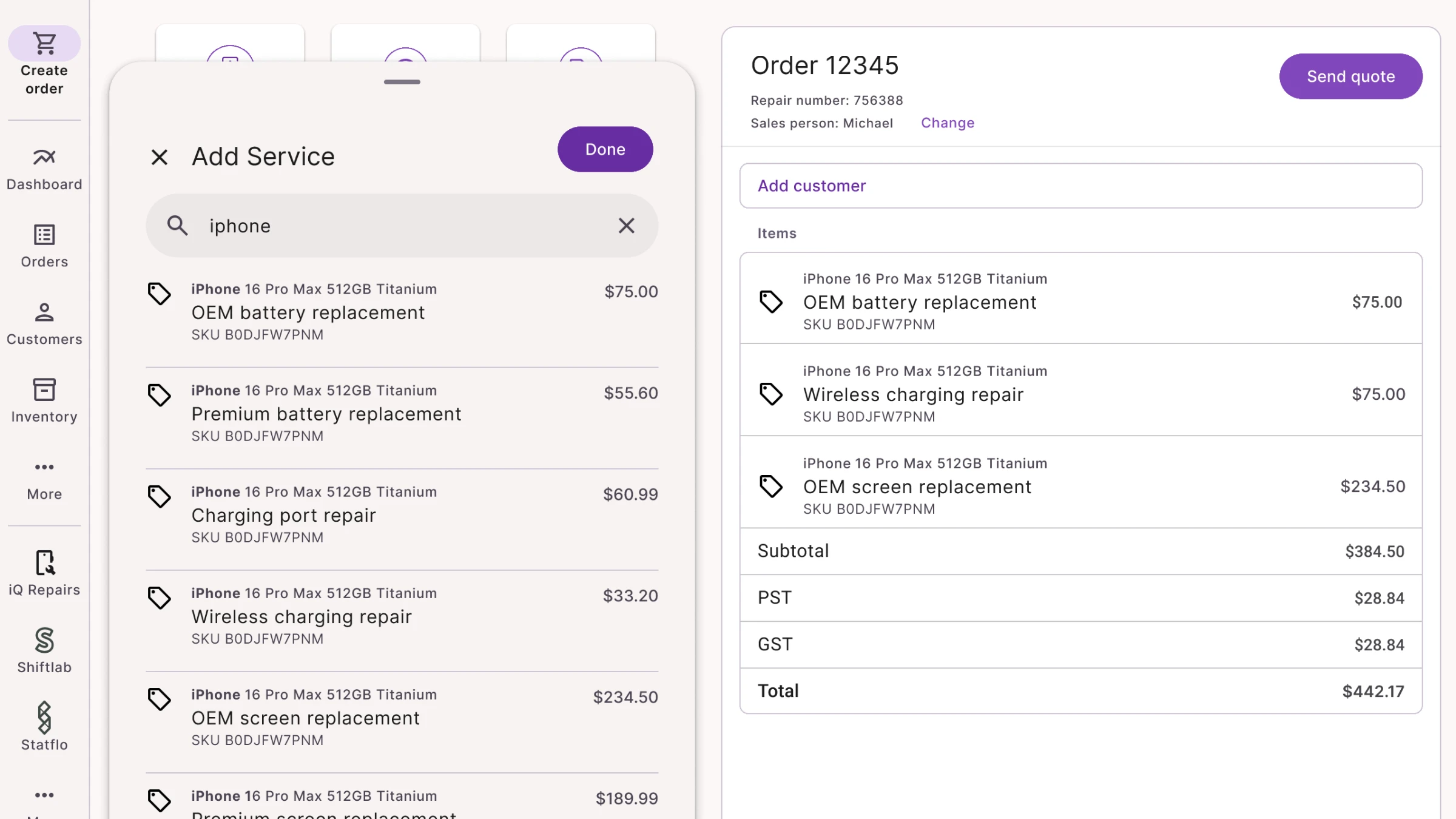
Task: Grab the sheet drag handle
Action: tap(402, 82)
